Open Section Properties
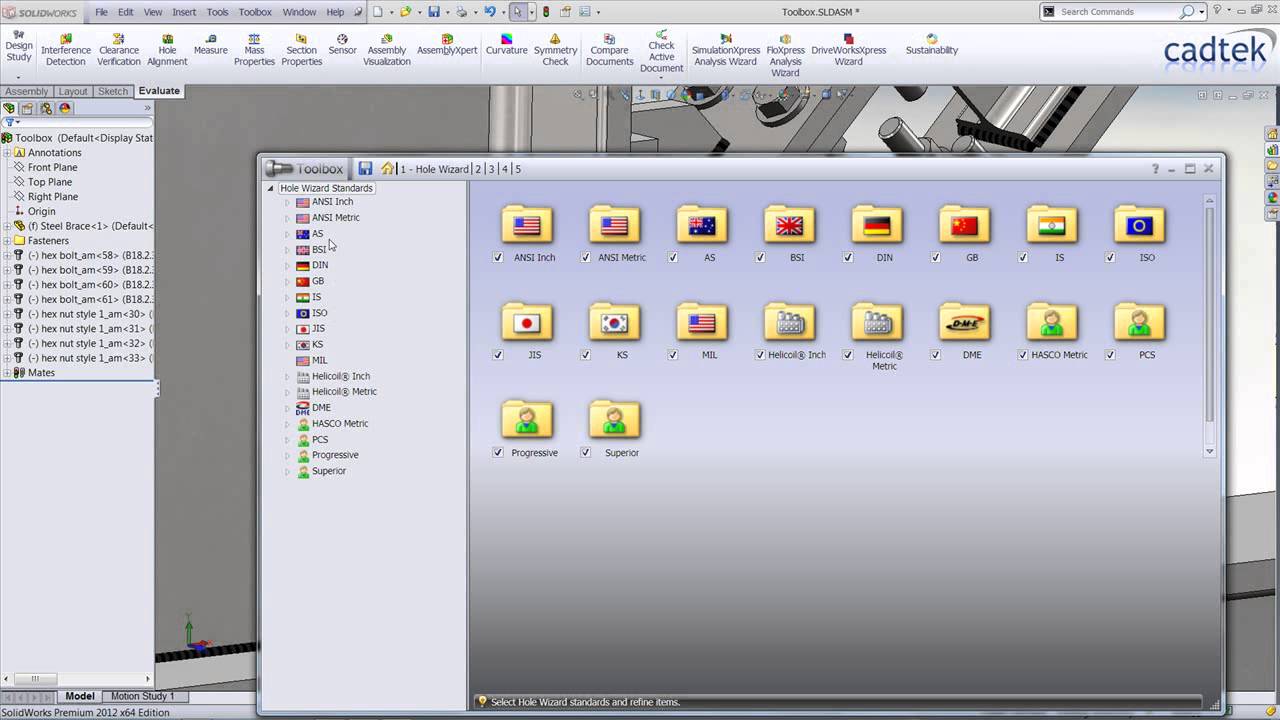This screenshot has height=720, width=1280. coord(301,50)
